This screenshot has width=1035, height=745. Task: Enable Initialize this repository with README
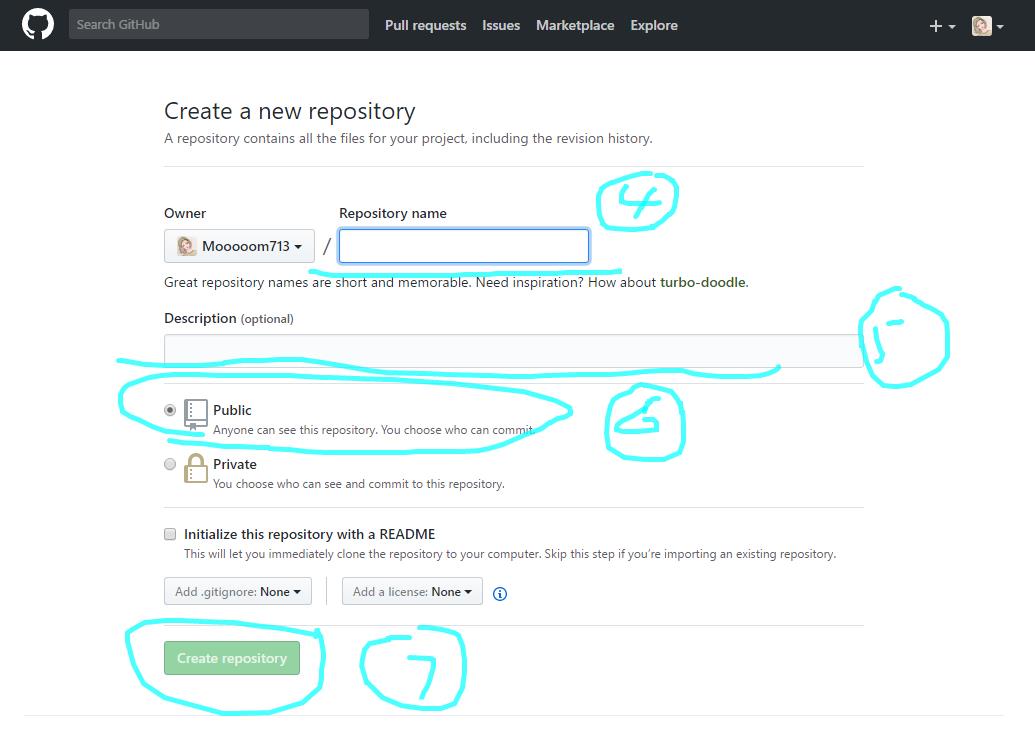point(170,534)
